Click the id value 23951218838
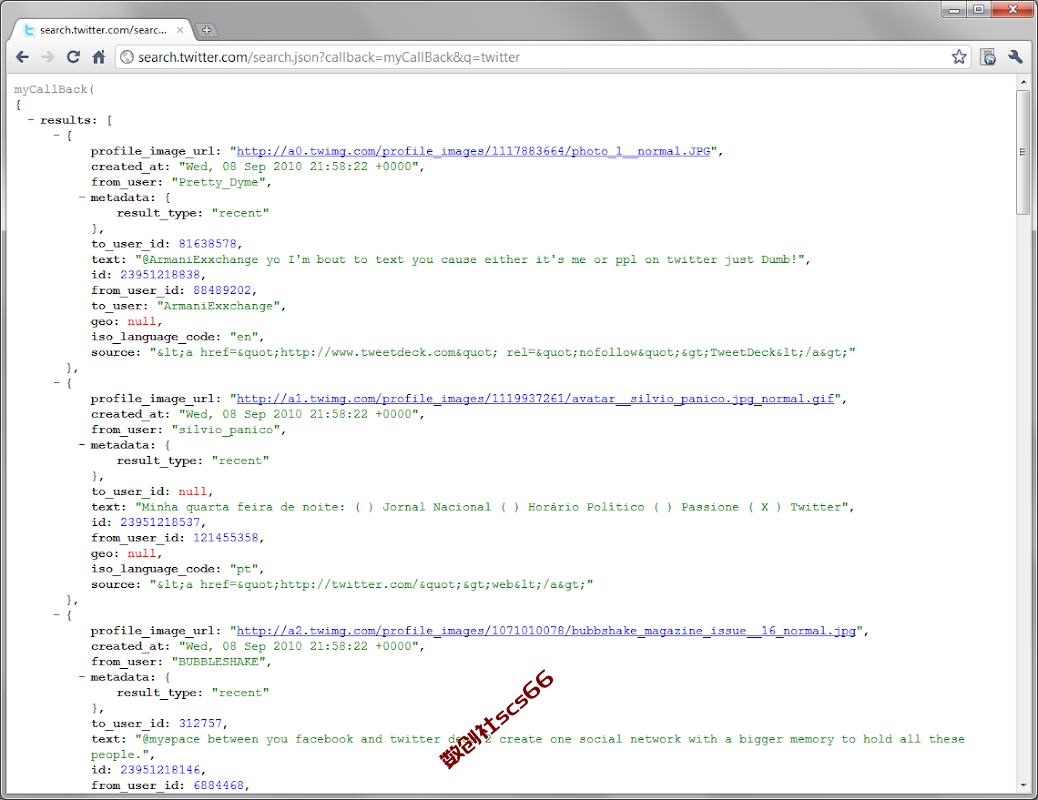1038x800 pixels. coord(160,275)
